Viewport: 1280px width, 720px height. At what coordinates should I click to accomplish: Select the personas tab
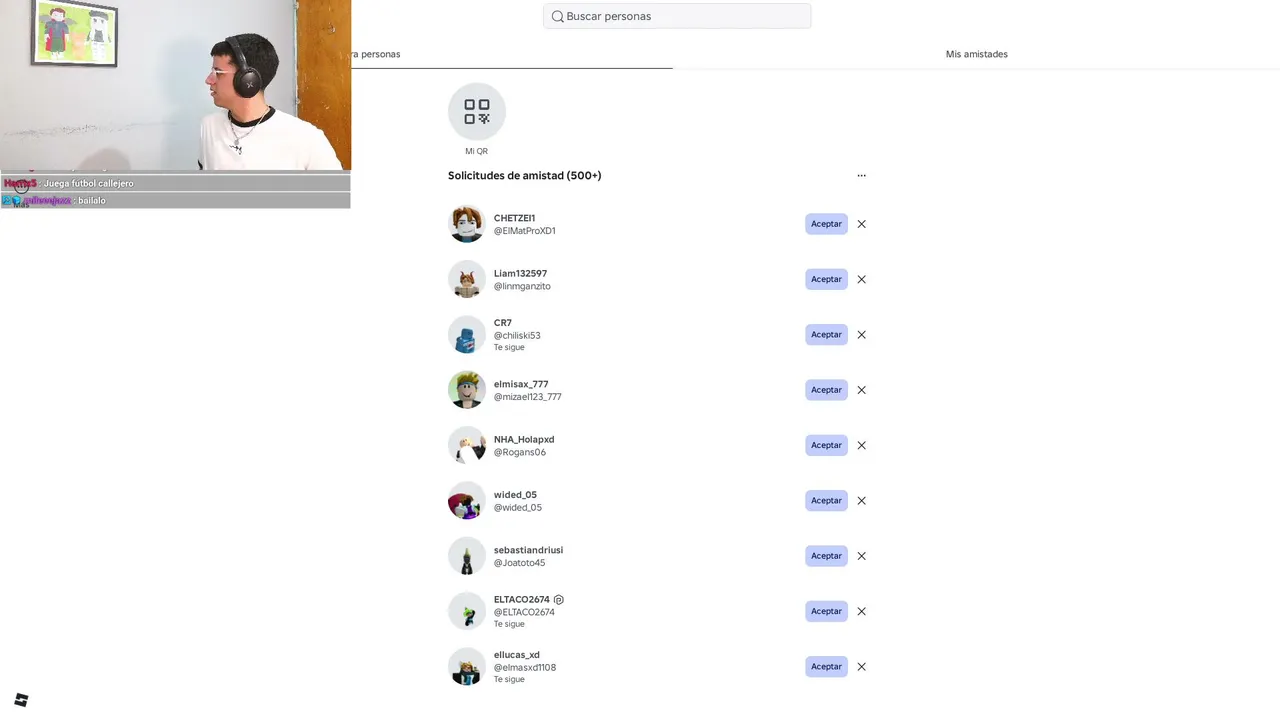pos(376,54)
